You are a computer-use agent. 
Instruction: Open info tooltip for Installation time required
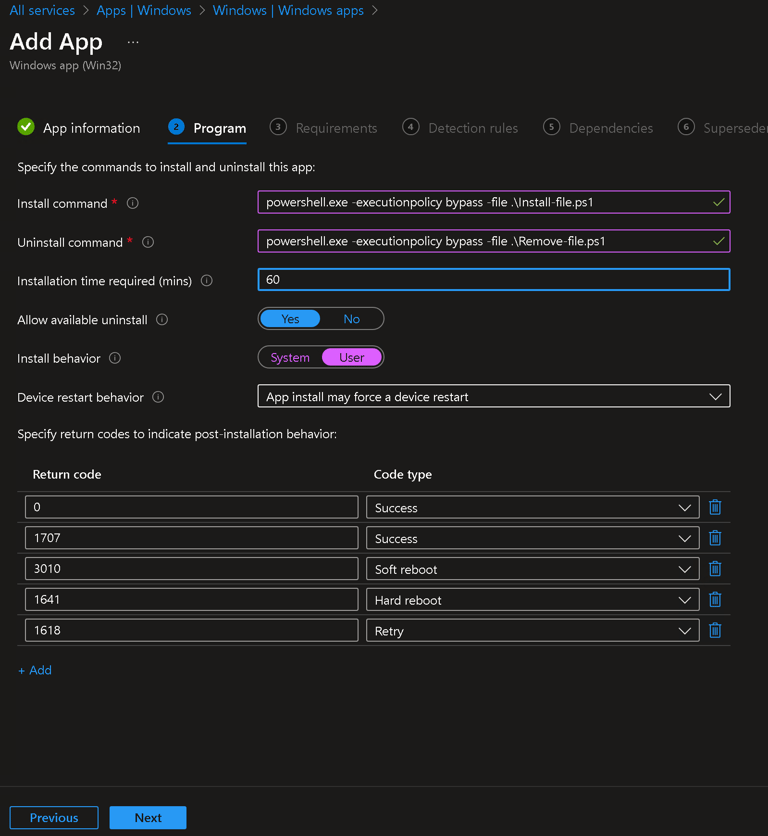(206, 281)
